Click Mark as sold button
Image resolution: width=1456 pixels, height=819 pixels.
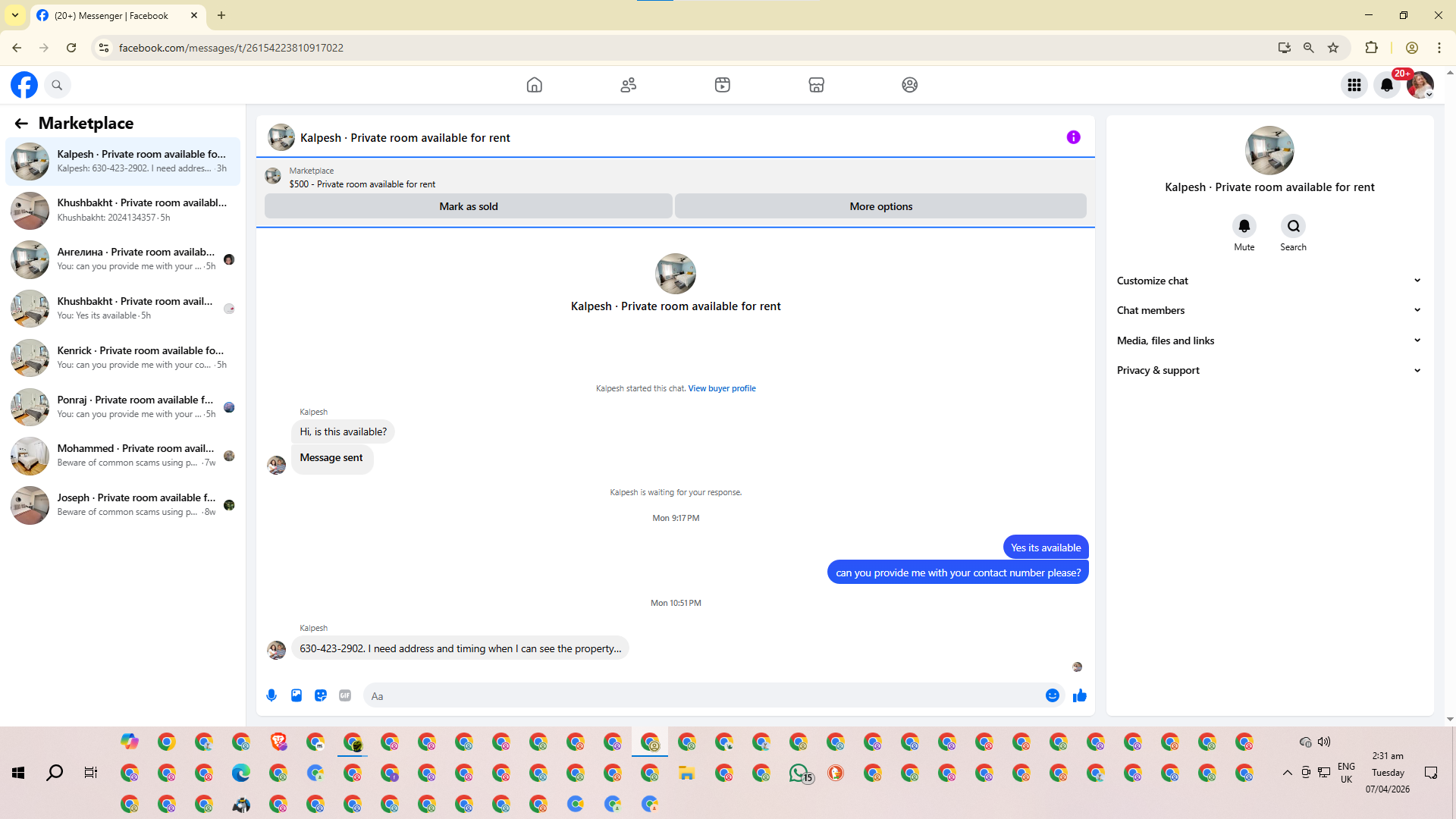468,206
